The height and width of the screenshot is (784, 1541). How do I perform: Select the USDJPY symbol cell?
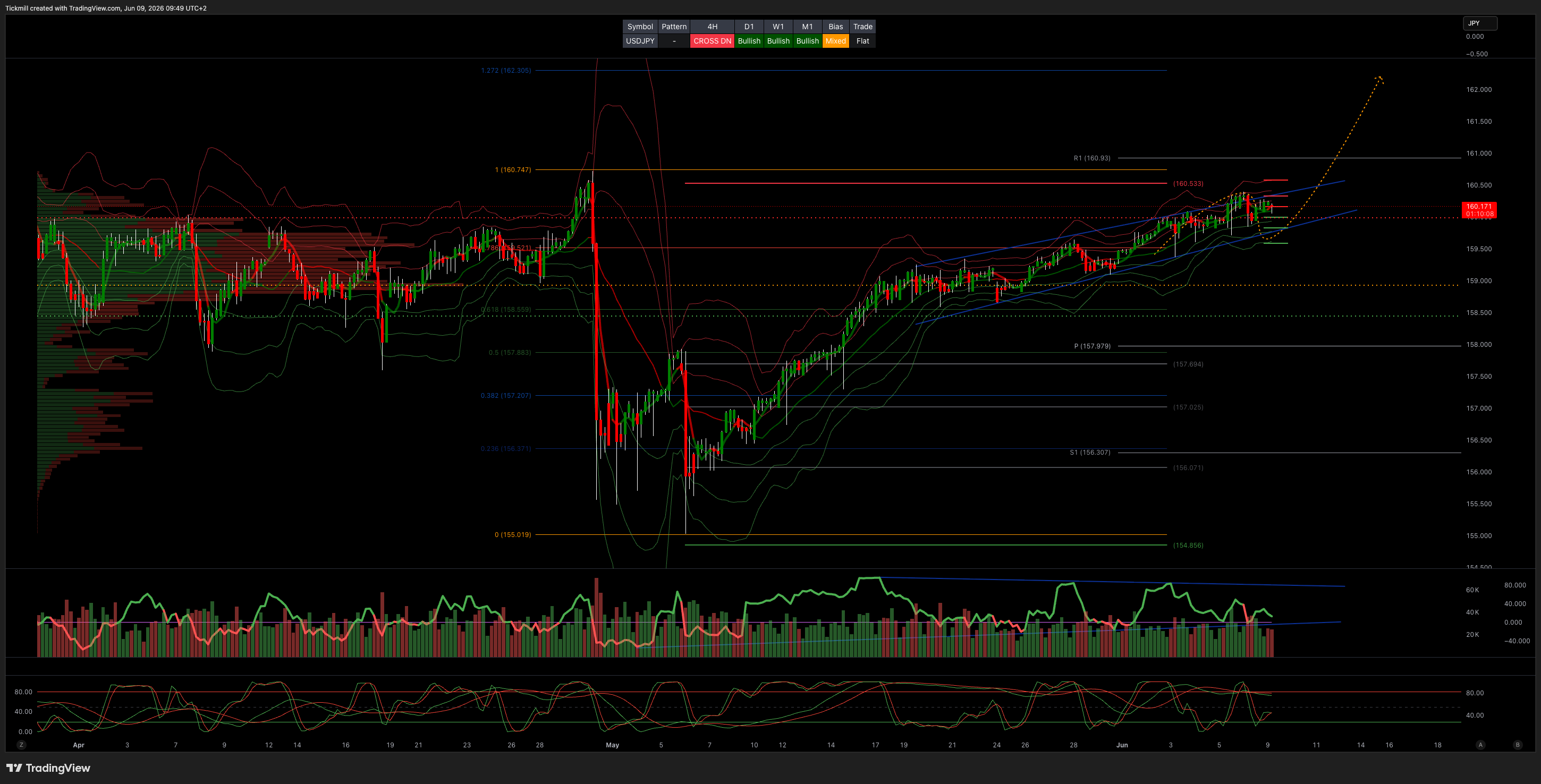pos(640,41)
